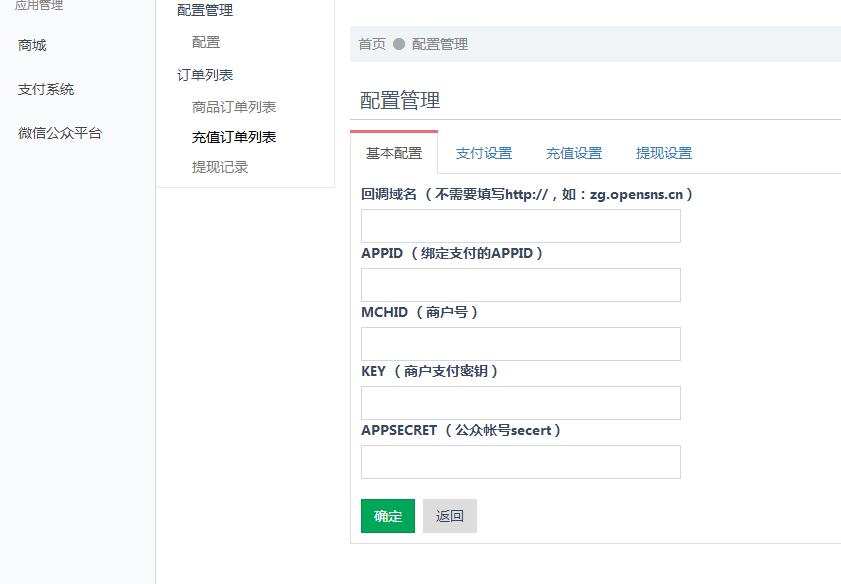
Task: Click into the APPID input field
Action: pyautogui.click(x=519, y=284)
